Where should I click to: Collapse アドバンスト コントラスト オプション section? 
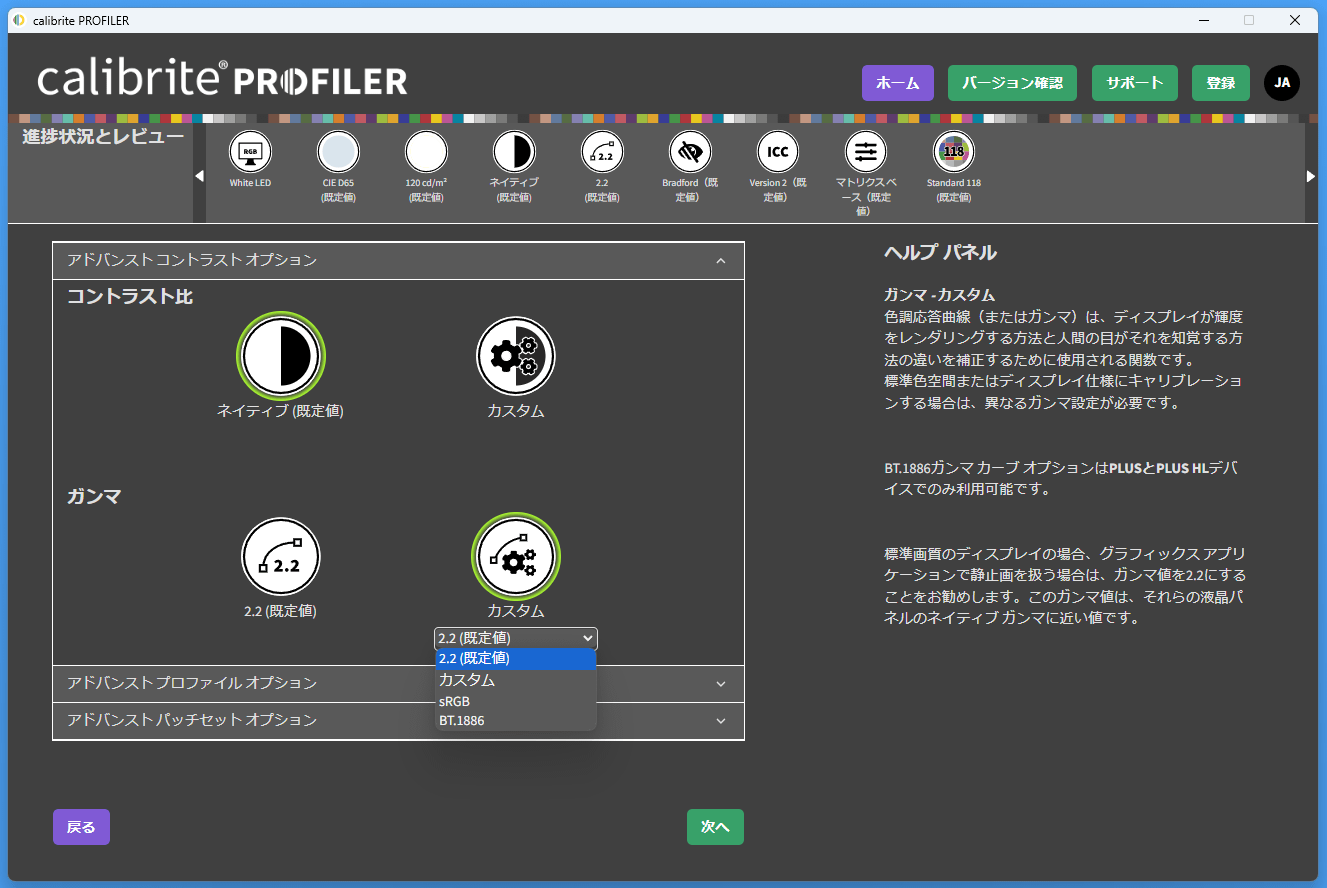coord(398,260)
